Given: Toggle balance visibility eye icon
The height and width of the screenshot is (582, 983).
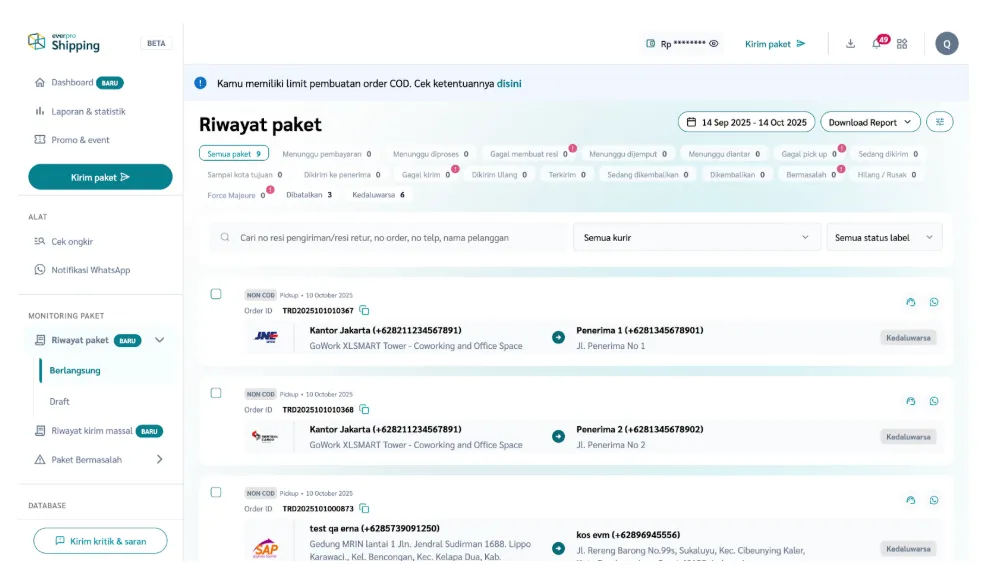Looking at the screenshot, I should (x=714, y=44).
